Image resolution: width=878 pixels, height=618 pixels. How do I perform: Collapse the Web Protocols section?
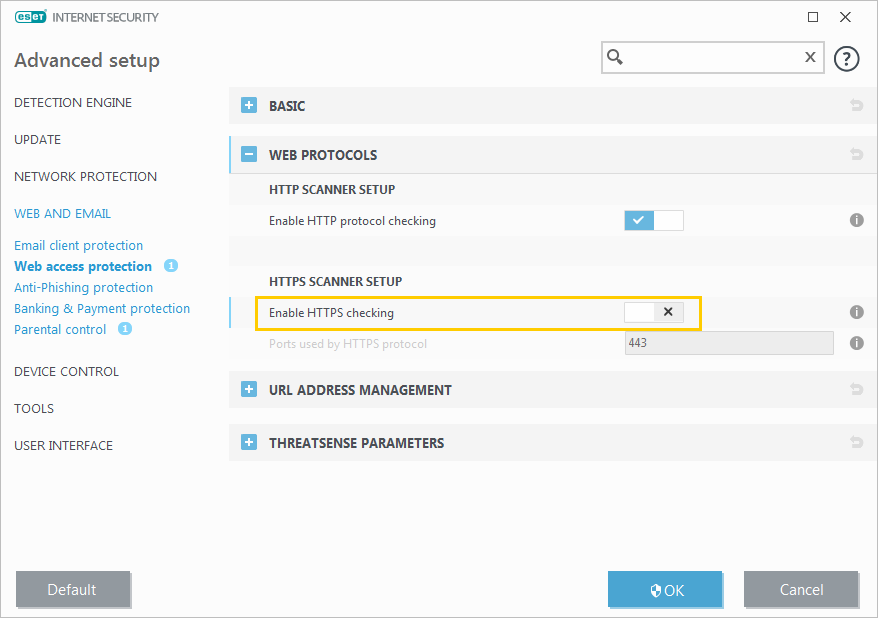249,155
